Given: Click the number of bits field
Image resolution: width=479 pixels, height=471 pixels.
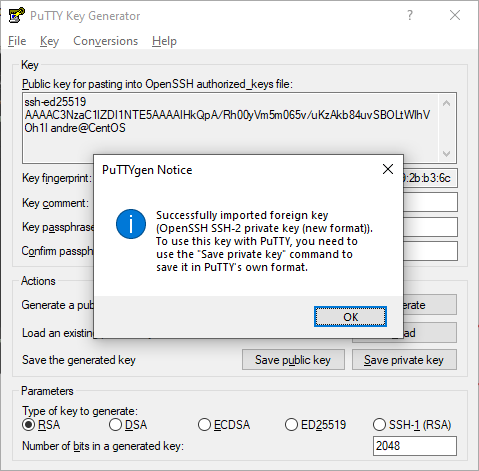Looking at the screenshot, I should 415,446.
